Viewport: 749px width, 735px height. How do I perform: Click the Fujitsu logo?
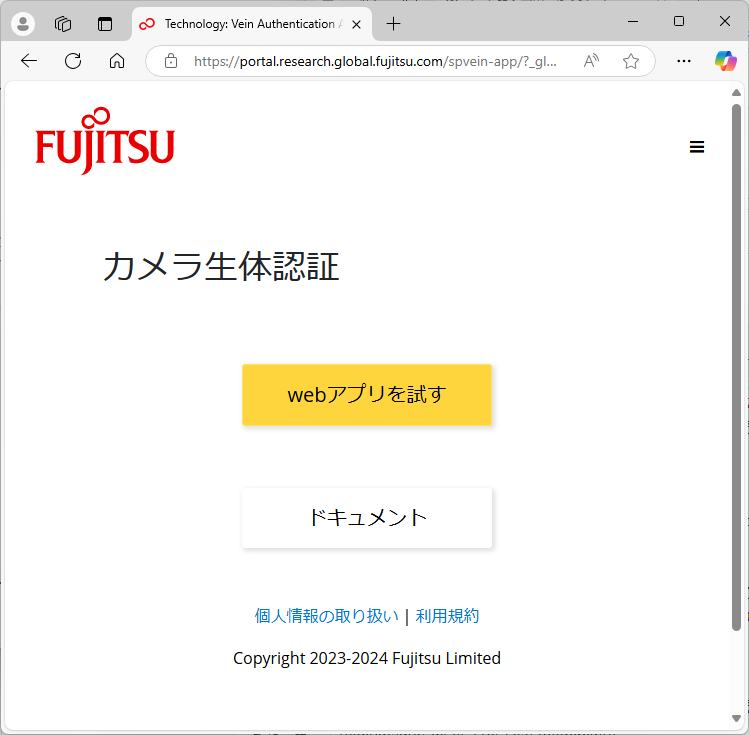click(105, 141)
